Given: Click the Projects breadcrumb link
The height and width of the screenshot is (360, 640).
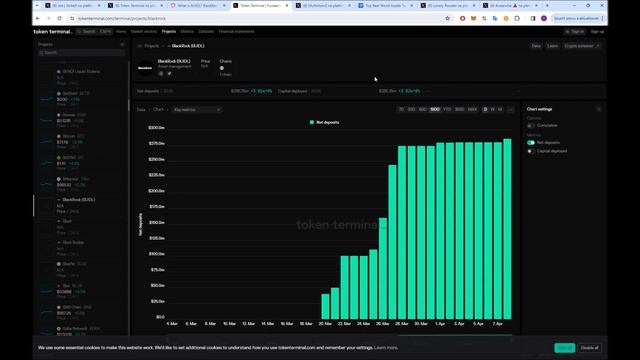Looking at the screenshot, I should tap(151, 46).
